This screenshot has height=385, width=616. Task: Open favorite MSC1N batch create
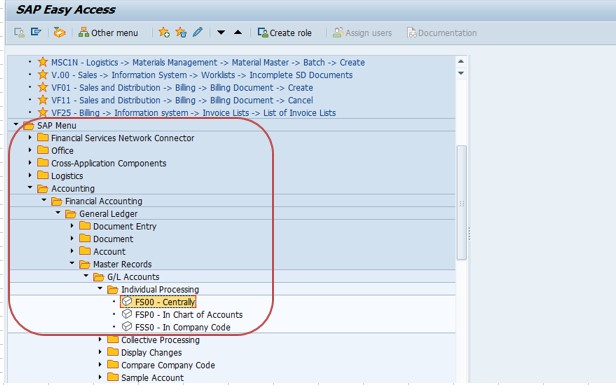[x=208, y=62]
